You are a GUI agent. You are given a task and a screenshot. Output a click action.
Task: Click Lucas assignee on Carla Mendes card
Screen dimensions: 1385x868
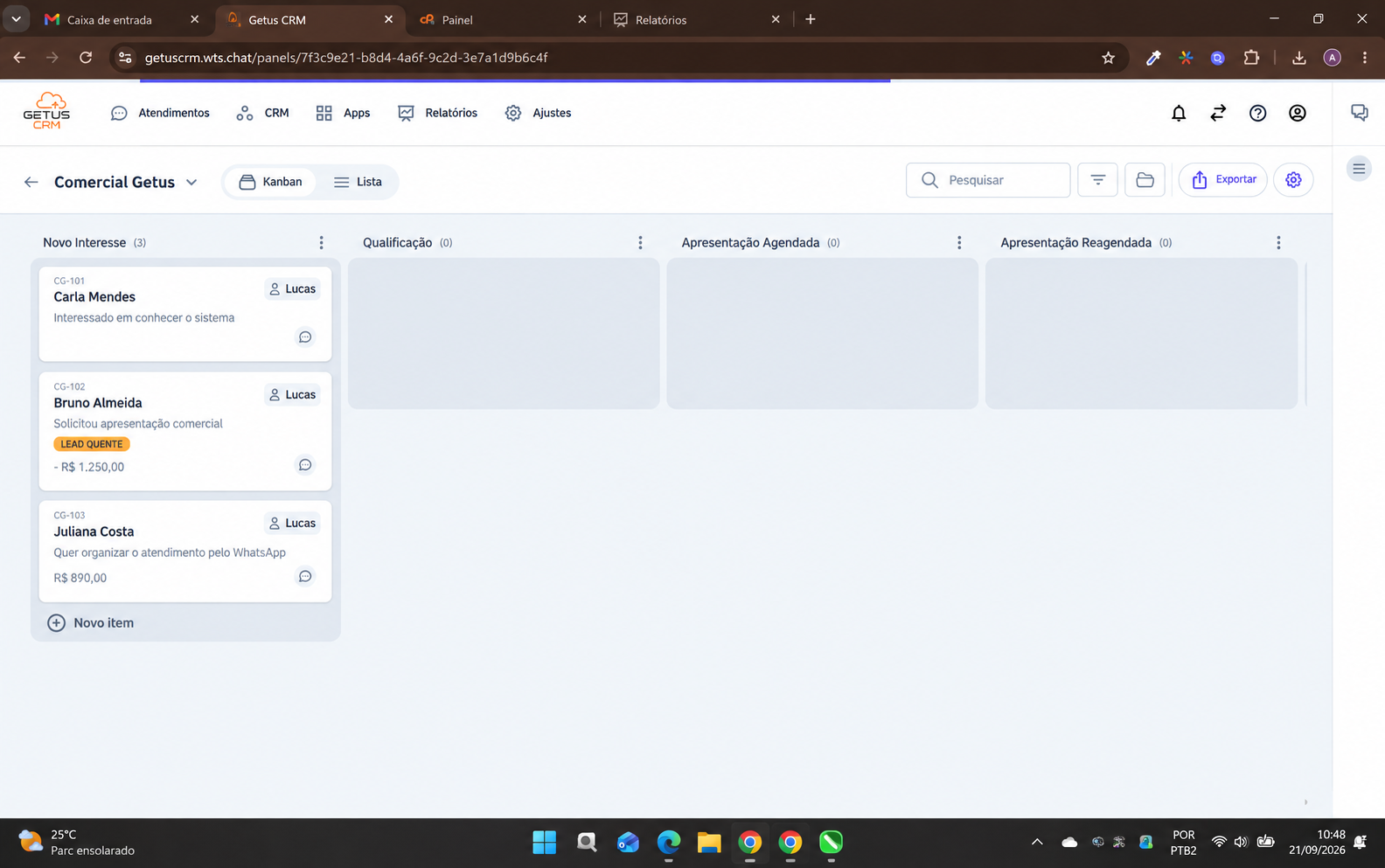coord(292,289)
